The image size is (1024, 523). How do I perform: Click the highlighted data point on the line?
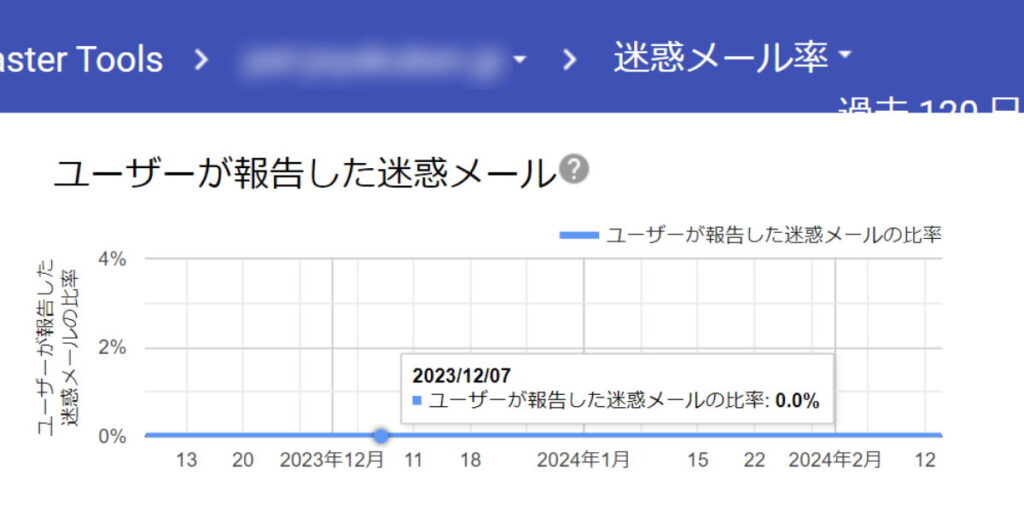click(x=381, y=435)
